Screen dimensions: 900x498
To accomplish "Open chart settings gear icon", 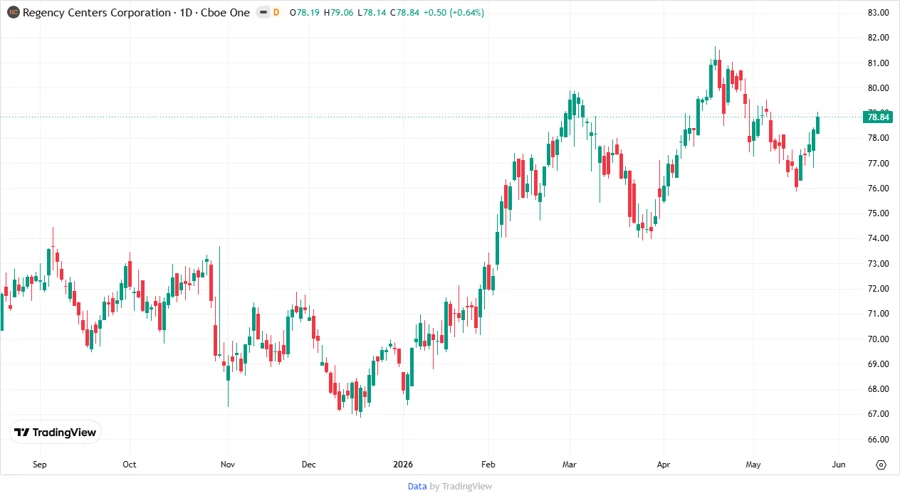I will [881, 465].
